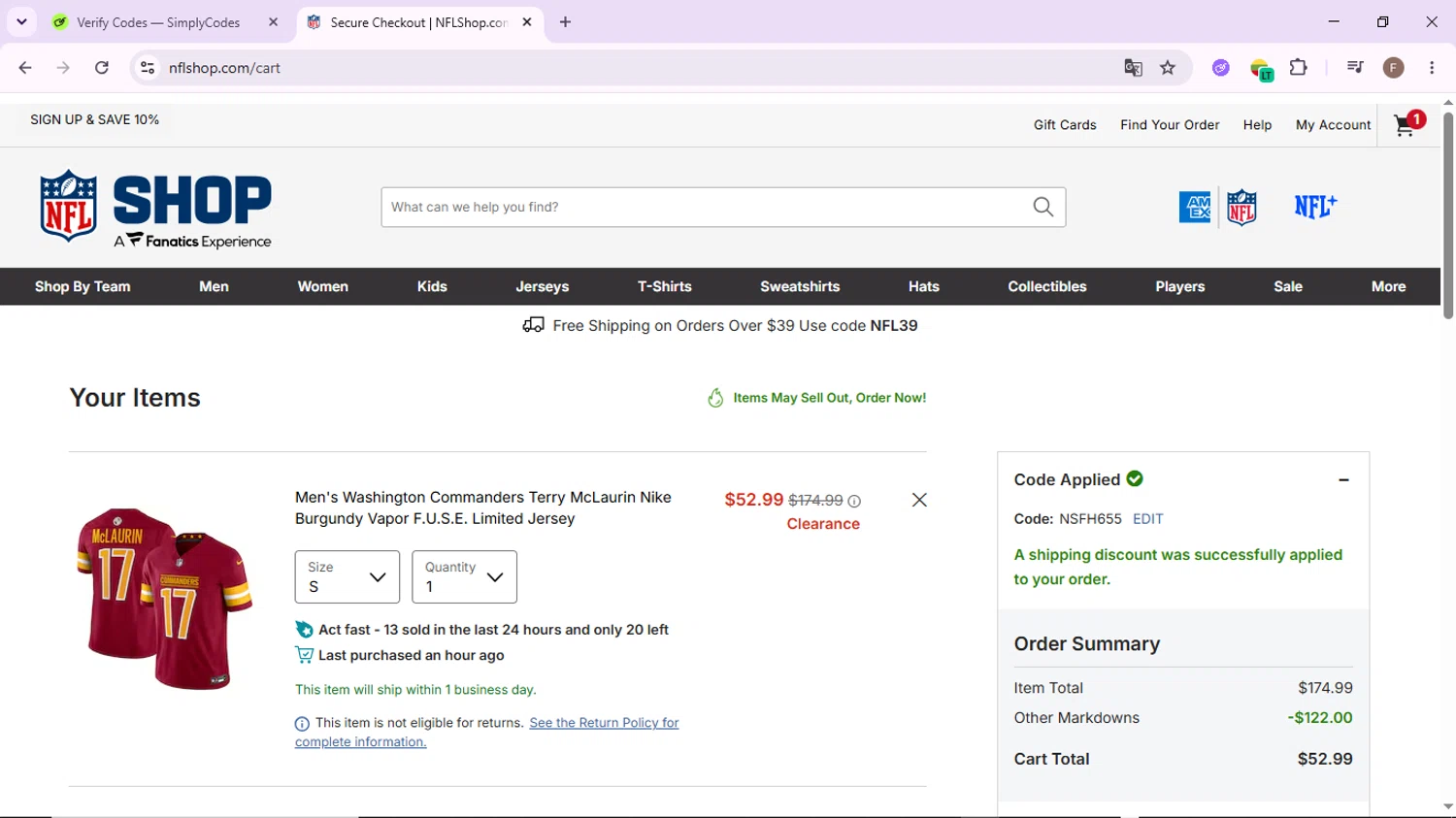Screen dimensions: 1456x818
Task: Open the Men menu
Action: [x=214, y=286]
